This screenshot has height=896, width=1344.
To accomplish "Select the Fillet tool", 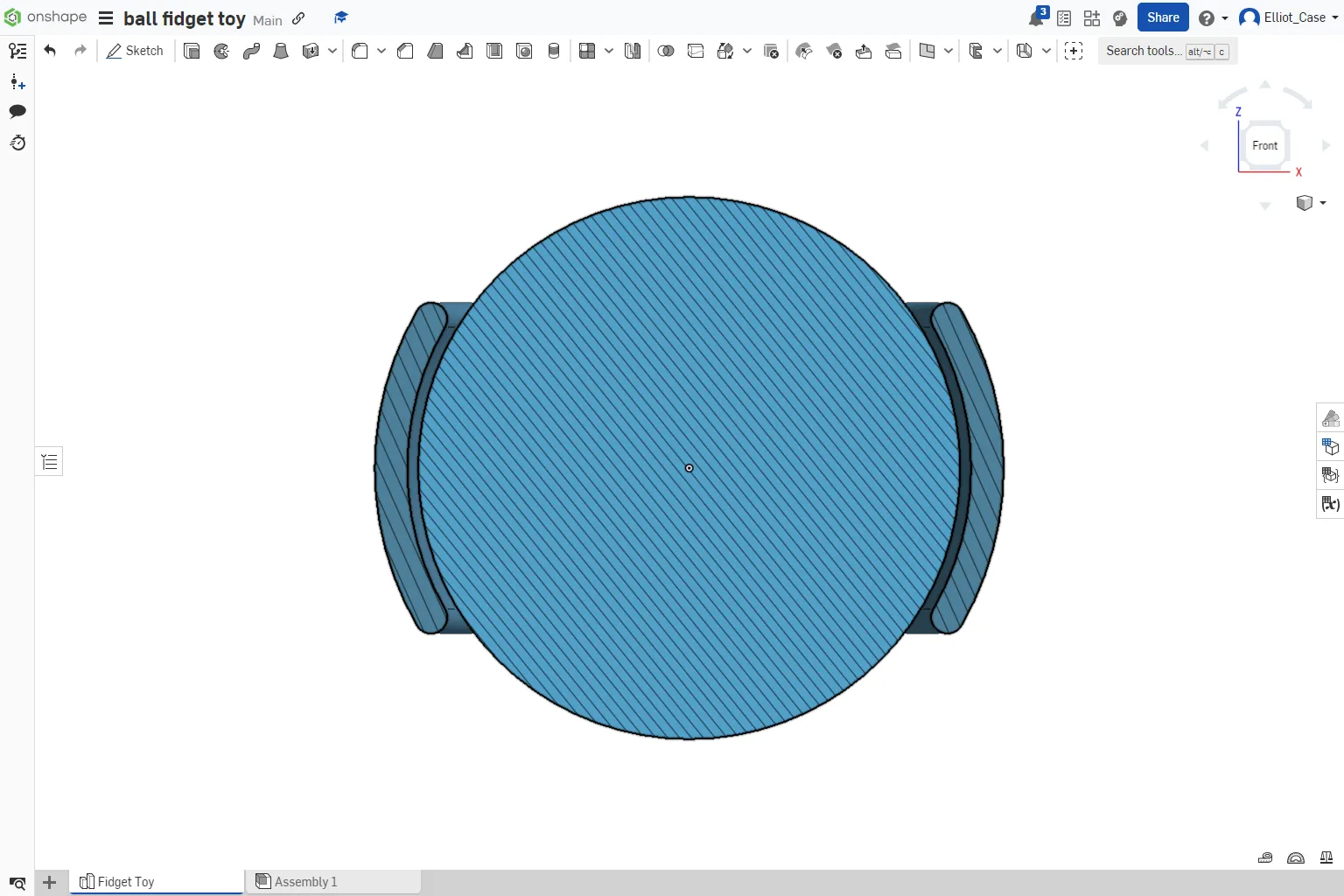I will coord(360,51).
